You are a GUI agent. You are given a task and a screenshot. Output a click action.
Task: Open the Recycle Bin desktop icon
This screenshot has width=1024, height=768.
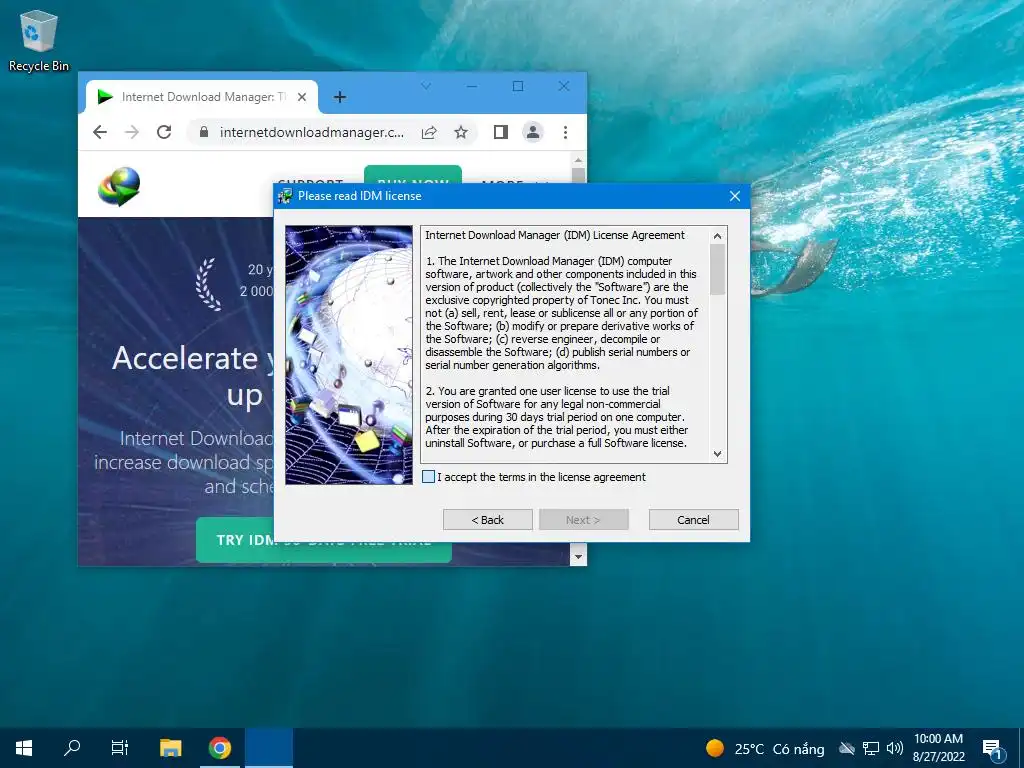[39, 40]
